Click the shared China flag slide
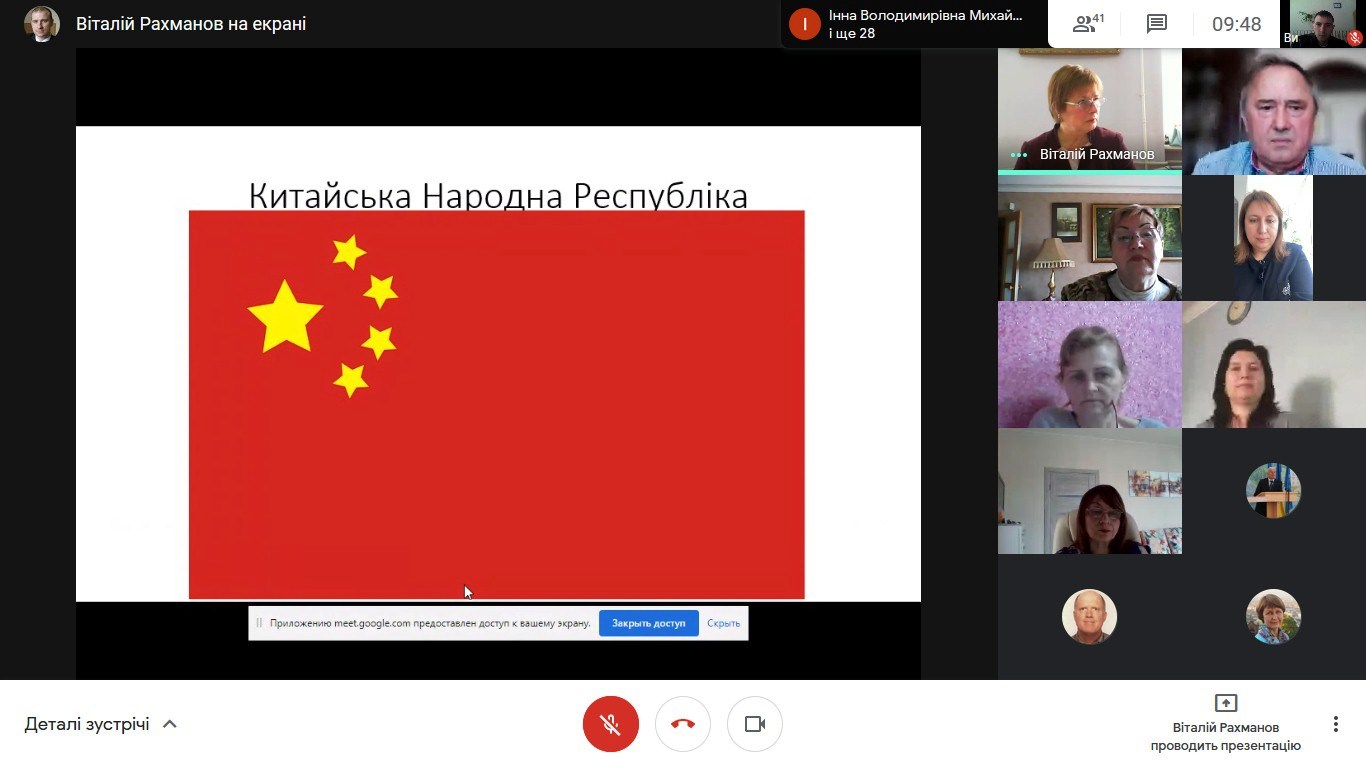This screenshot has height=768, width=1366. pos(497,400)
